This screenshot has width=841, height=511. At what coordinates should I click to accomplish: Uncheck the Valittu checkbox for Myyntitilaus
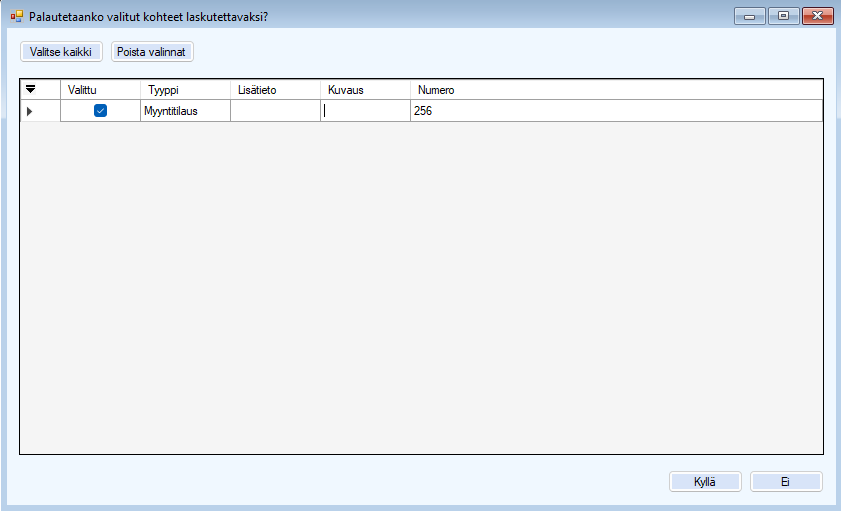(x=100, y=111)
